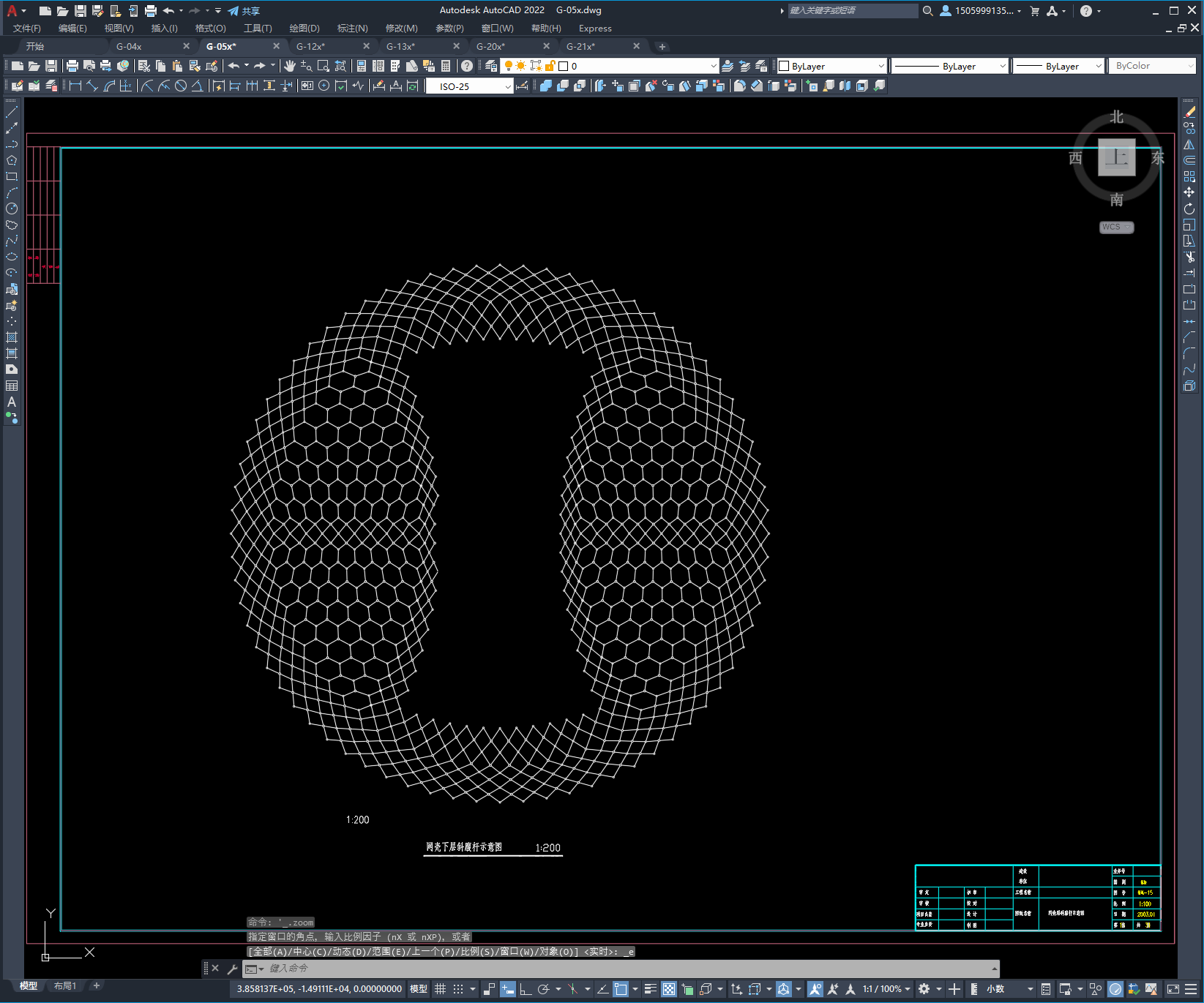Screen dimensions: 1204x1003
Task: Click the WCS button under the ViewCube
Action: click(1115, 227)
